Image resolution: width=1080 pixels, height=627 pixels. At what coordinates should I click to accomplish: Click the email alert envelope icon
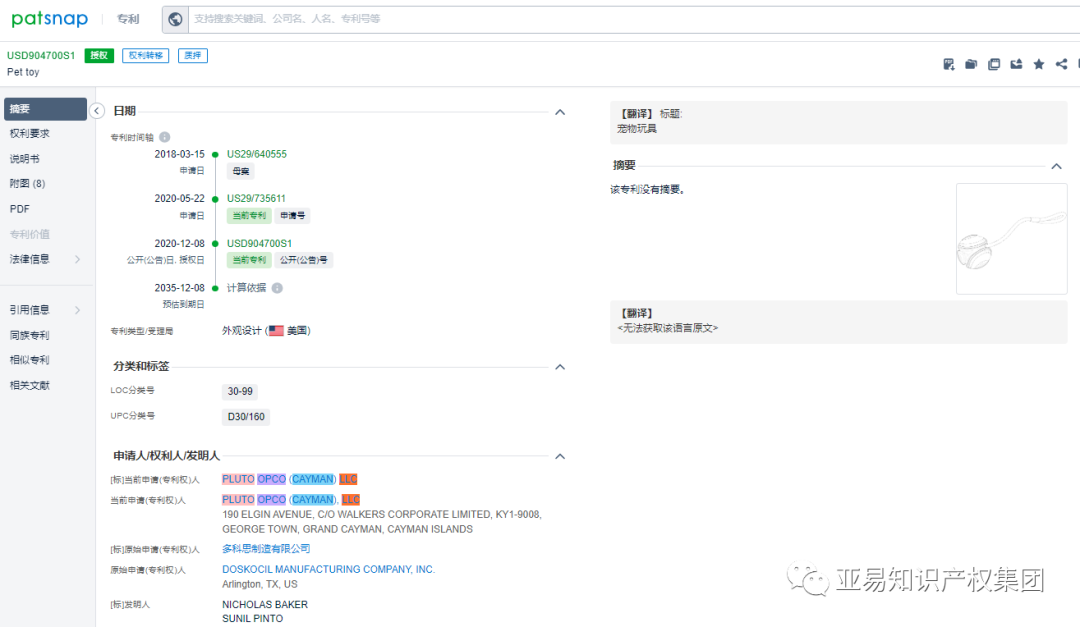point(1016,64)
